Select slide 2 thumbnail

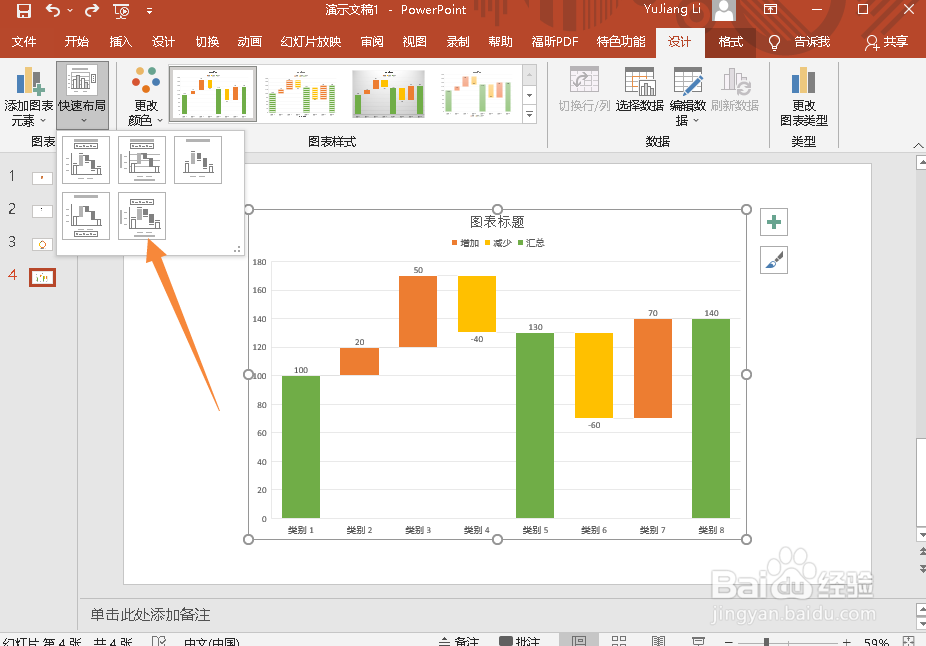[42, 211]
